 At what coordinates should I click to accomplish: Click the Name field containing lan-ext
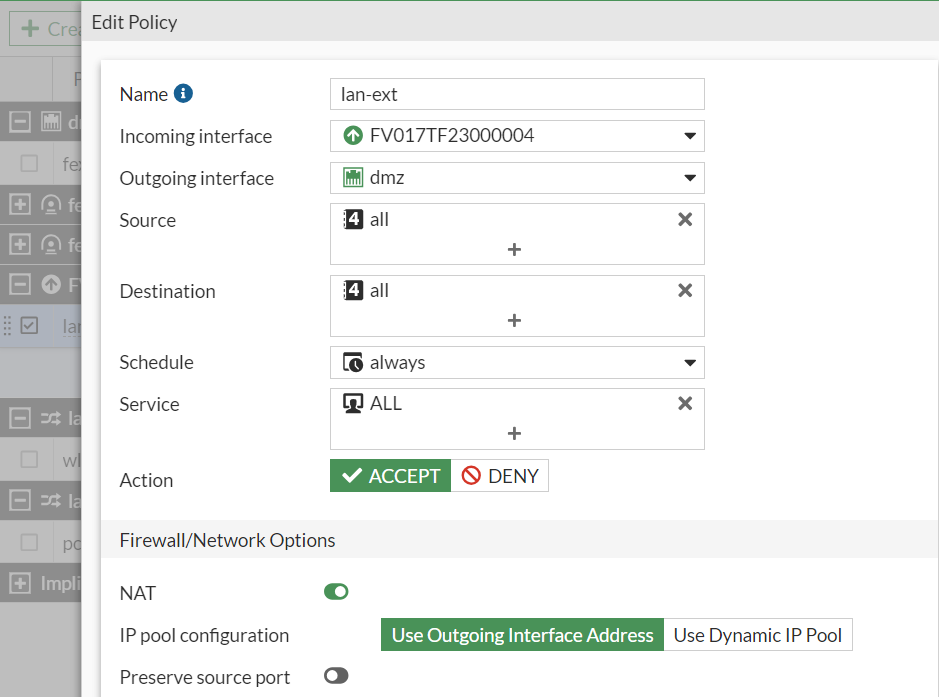[x=517, y=94]
